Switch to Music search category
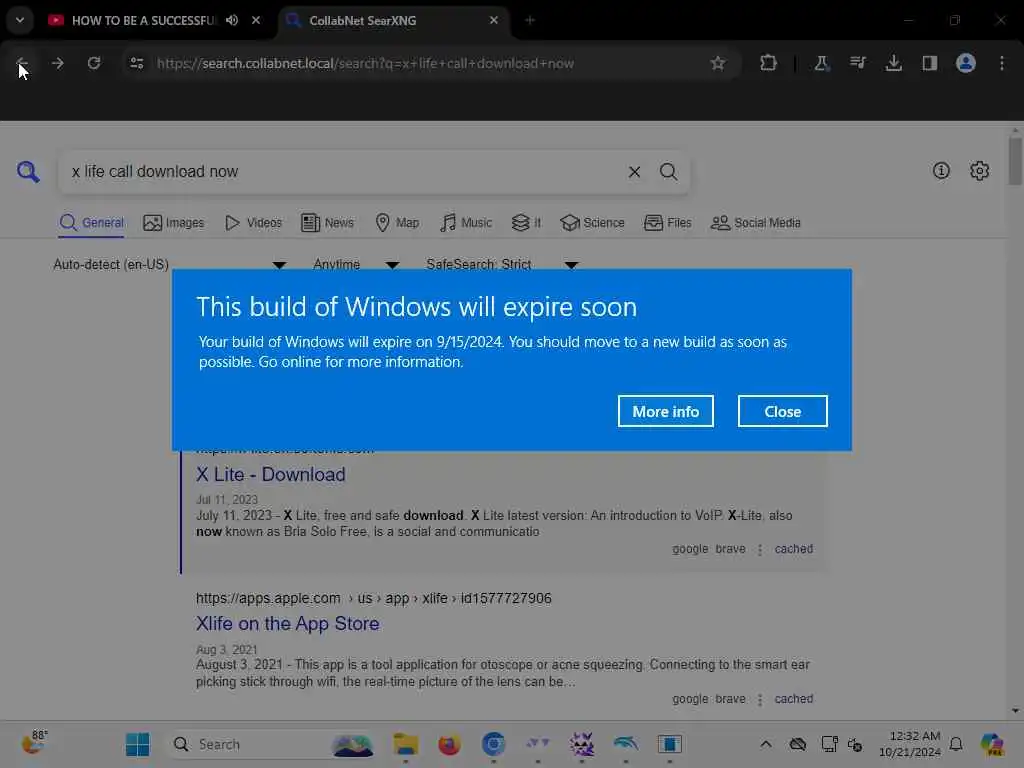The height and width of the screenshot is (768, 1024). pos(466,223)
